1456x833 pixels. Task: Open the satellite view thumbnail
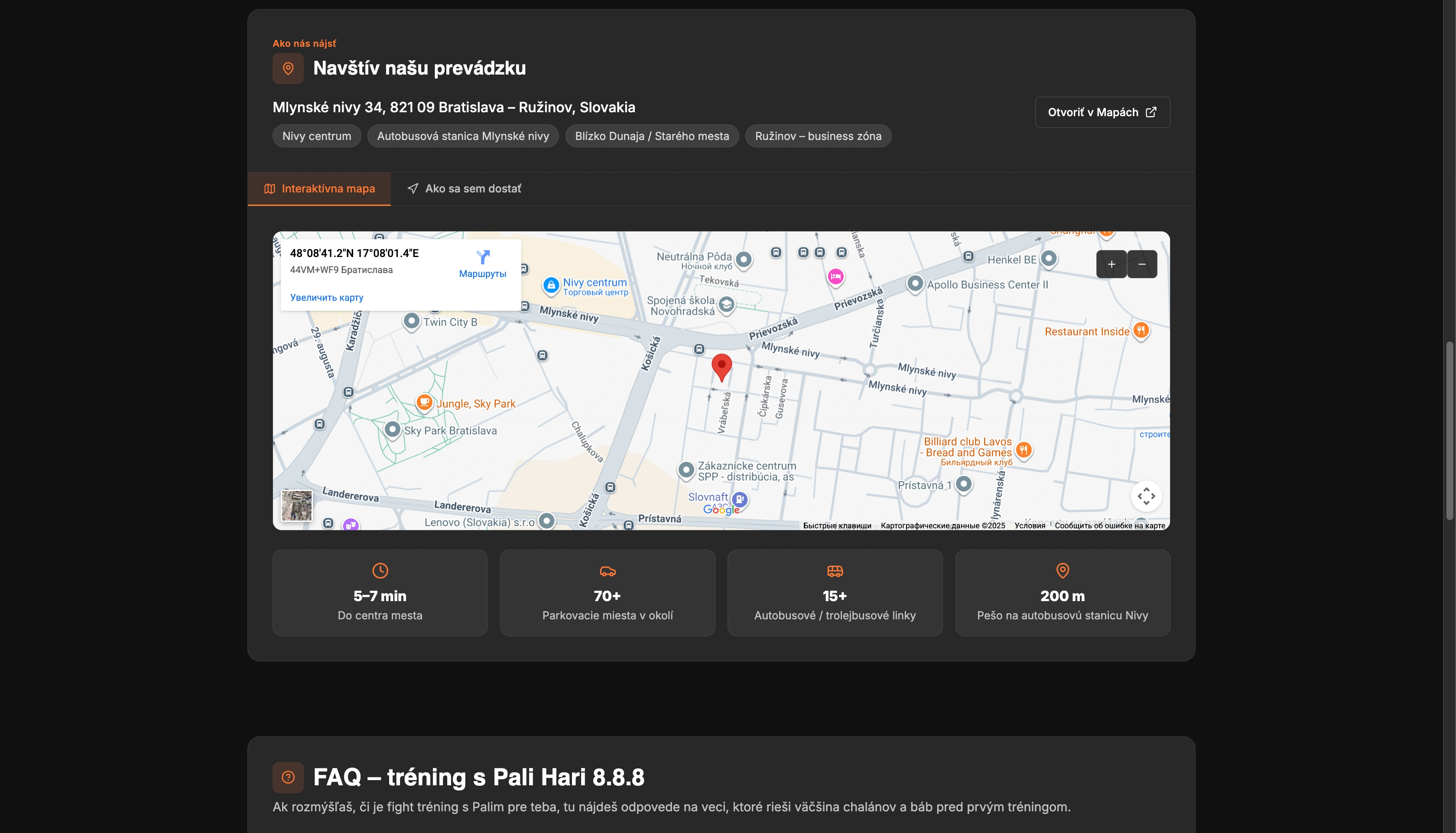point(297,505)
